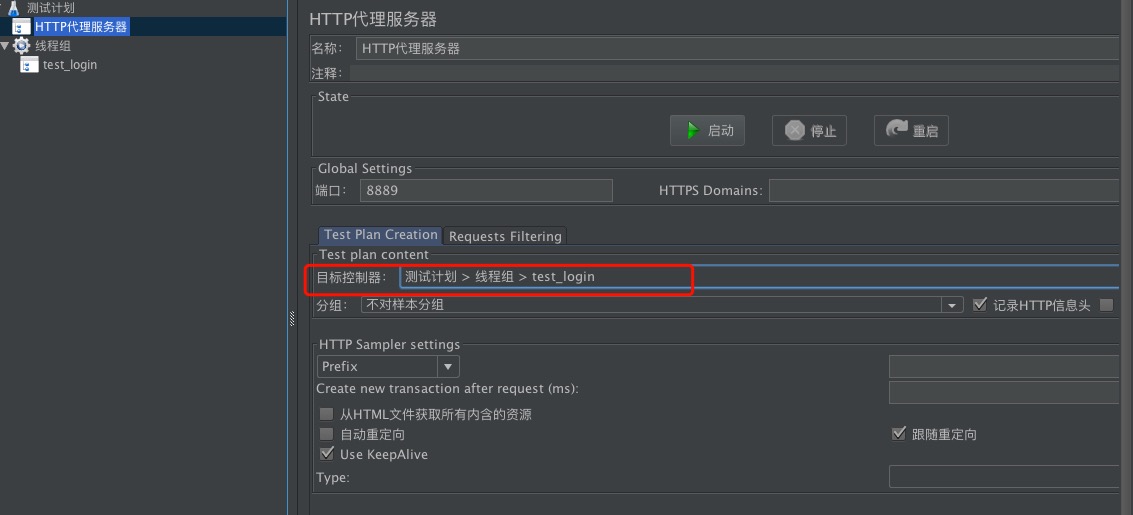The image size is (1133, 515).
Task: Open the 分组 grouping dropdown
Action: click(x=663, y=305)
